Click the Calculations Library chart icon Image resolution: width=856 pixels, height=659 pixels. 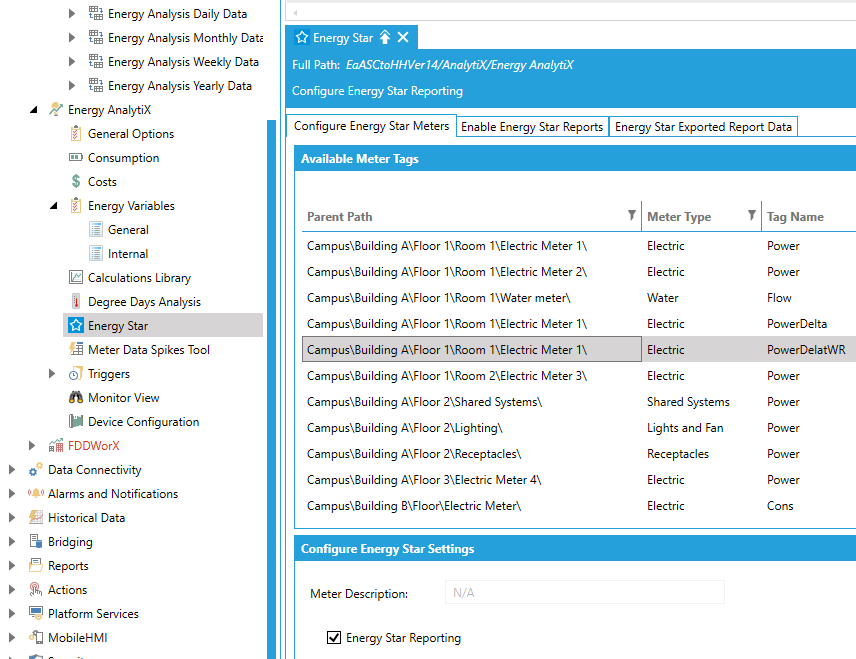(x=76, y=278)
